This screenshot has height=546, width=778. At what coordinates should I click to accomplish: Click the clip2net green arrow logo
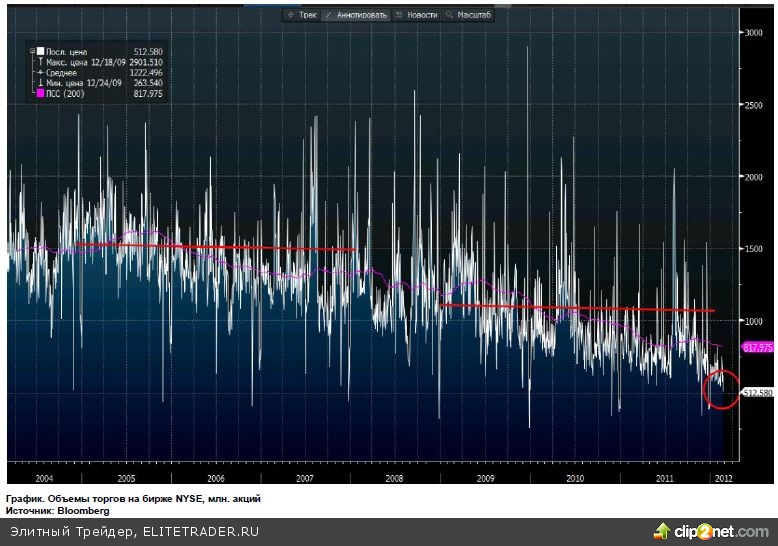pos(663,529)
